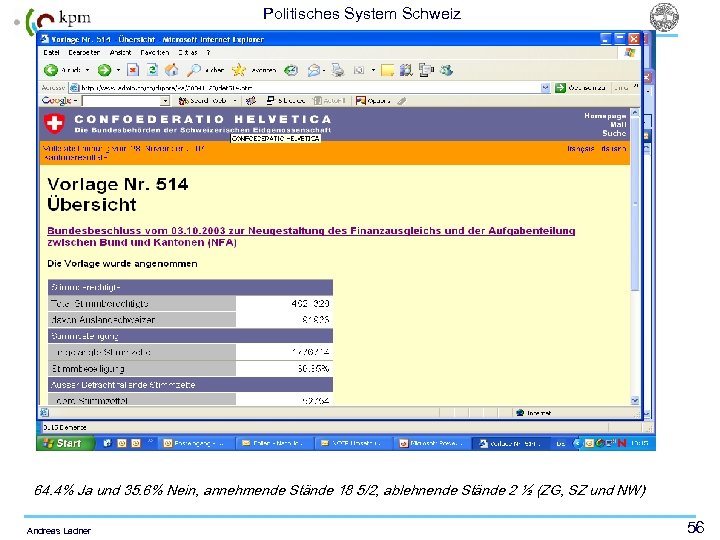Click in the address URL field

(x=310, y=88)
